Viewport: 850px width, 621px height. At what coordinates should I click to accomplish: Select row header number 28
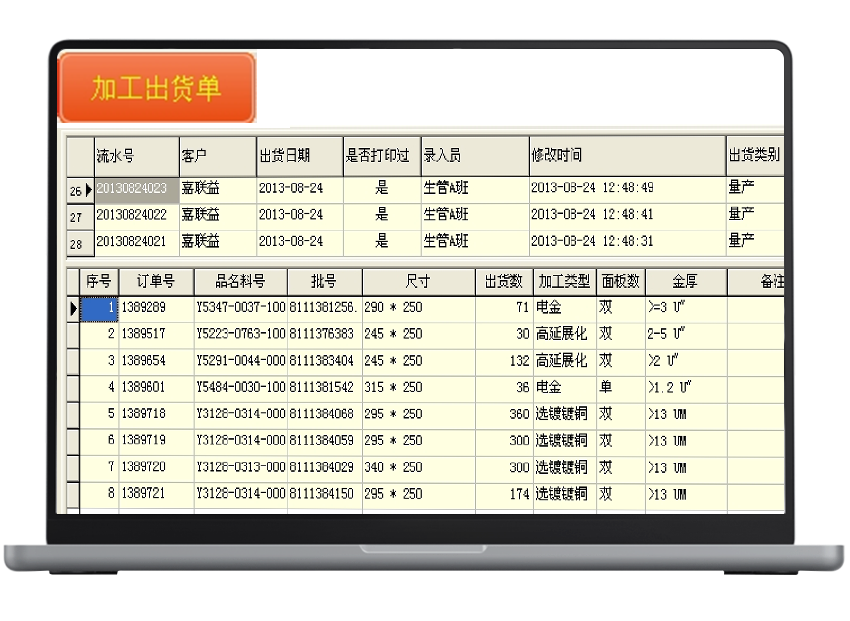tap(78, 243)
